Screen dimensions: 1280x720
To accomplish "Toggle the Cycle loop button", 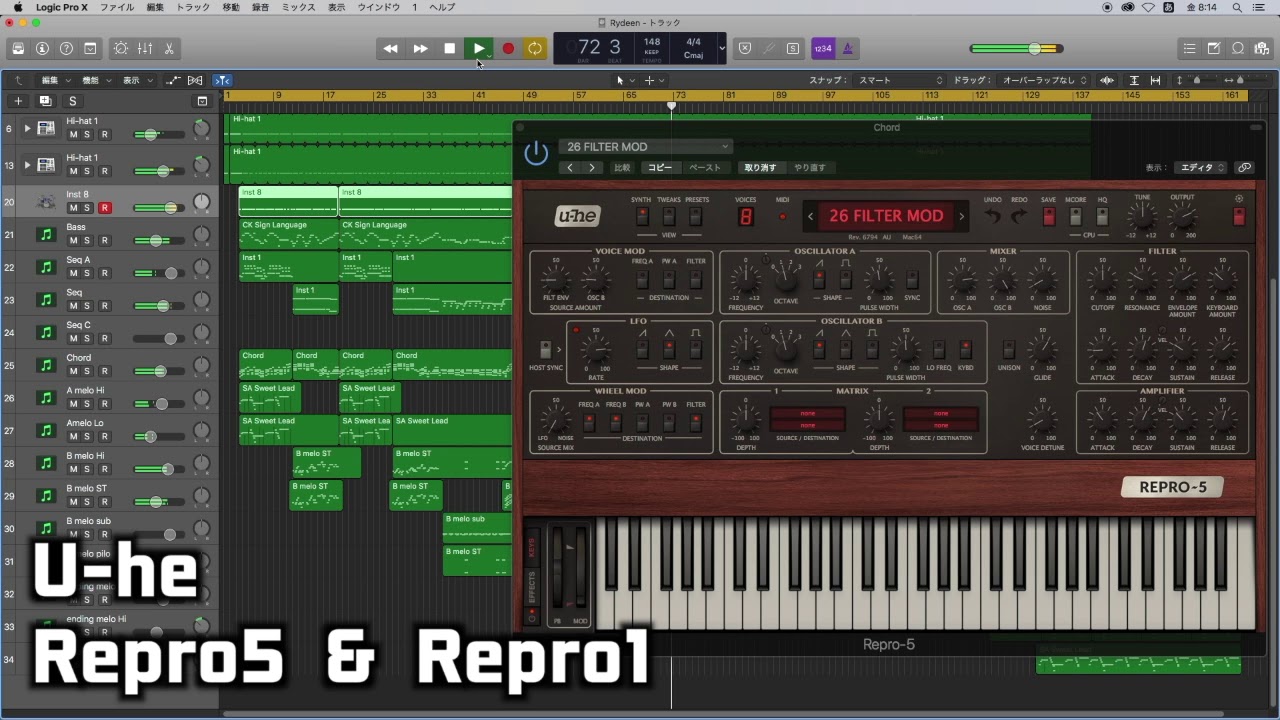I will click(x=535, y=48).
